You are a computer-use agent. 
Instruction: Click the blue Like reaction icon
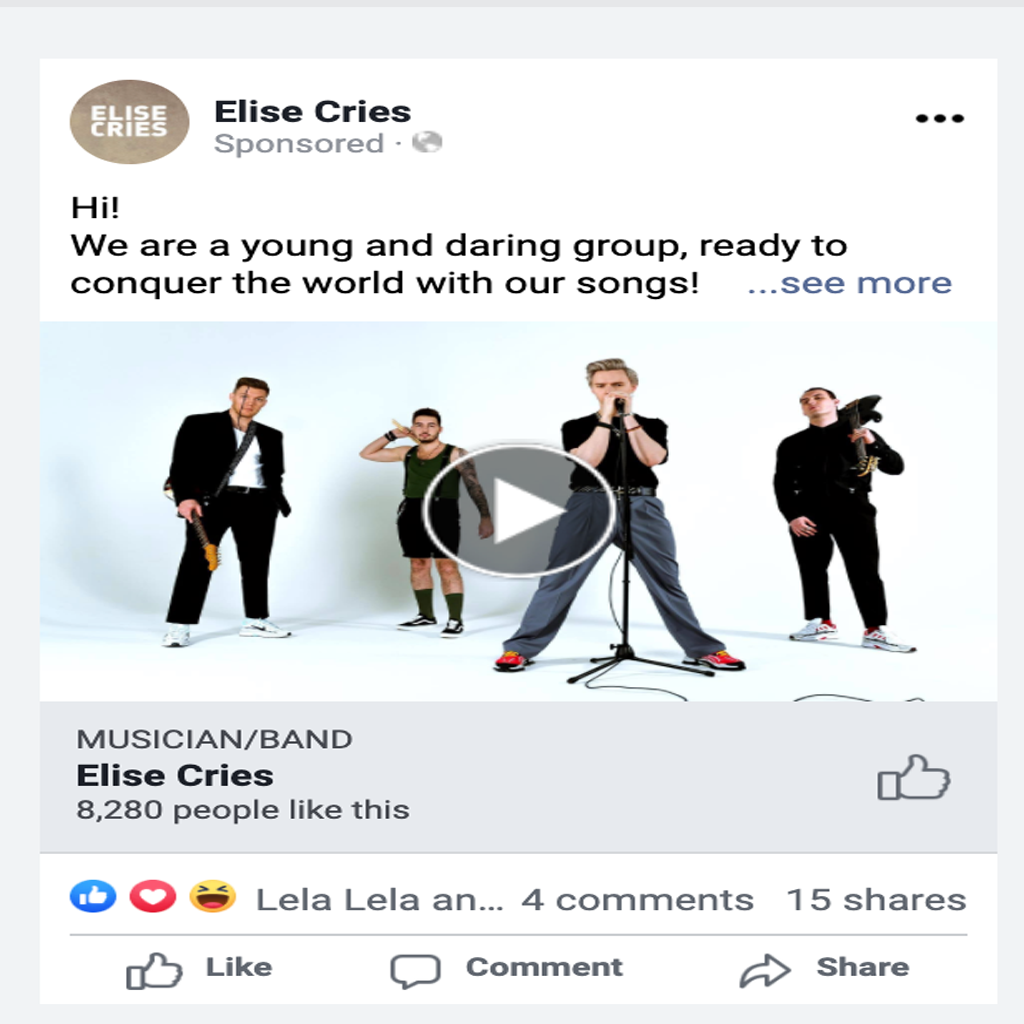pyautogui.click(x=93, y=896)
